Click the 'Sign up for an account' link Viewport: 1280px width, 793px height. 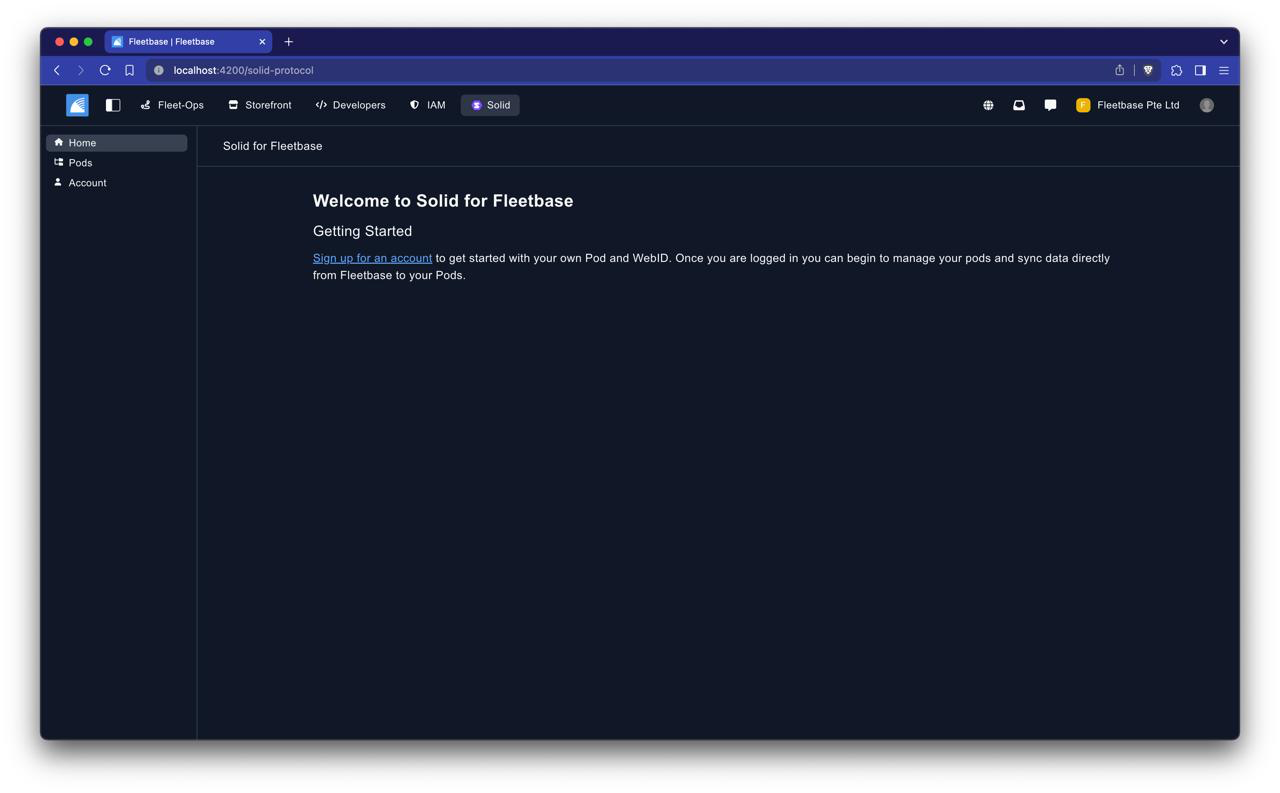372,258
